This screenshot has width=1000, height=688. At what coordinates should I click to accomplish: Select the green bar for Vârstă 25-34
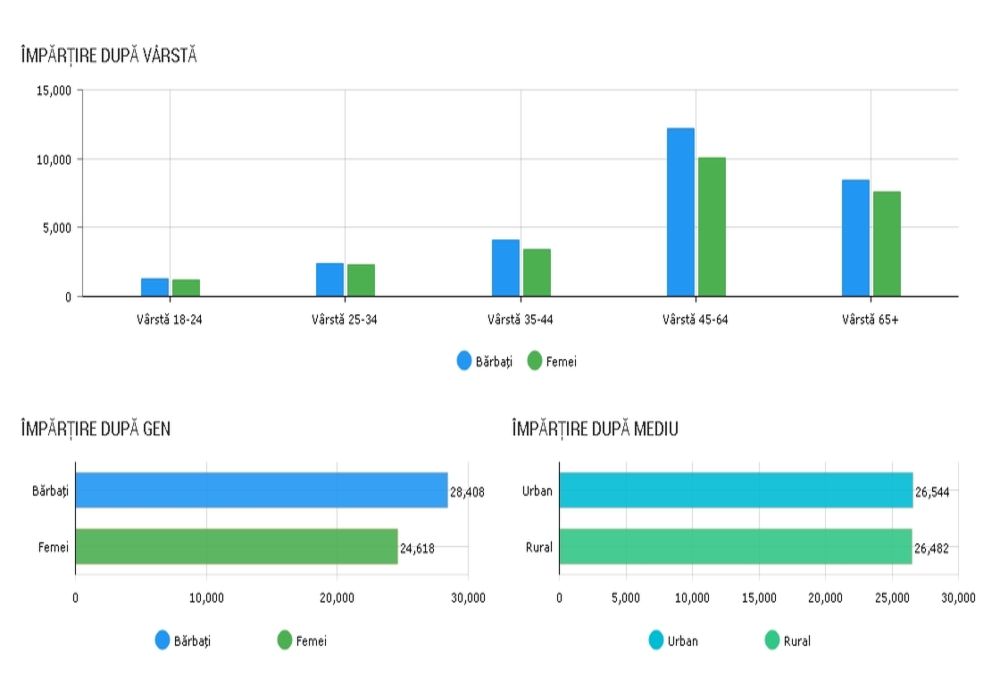coord(361,280)
